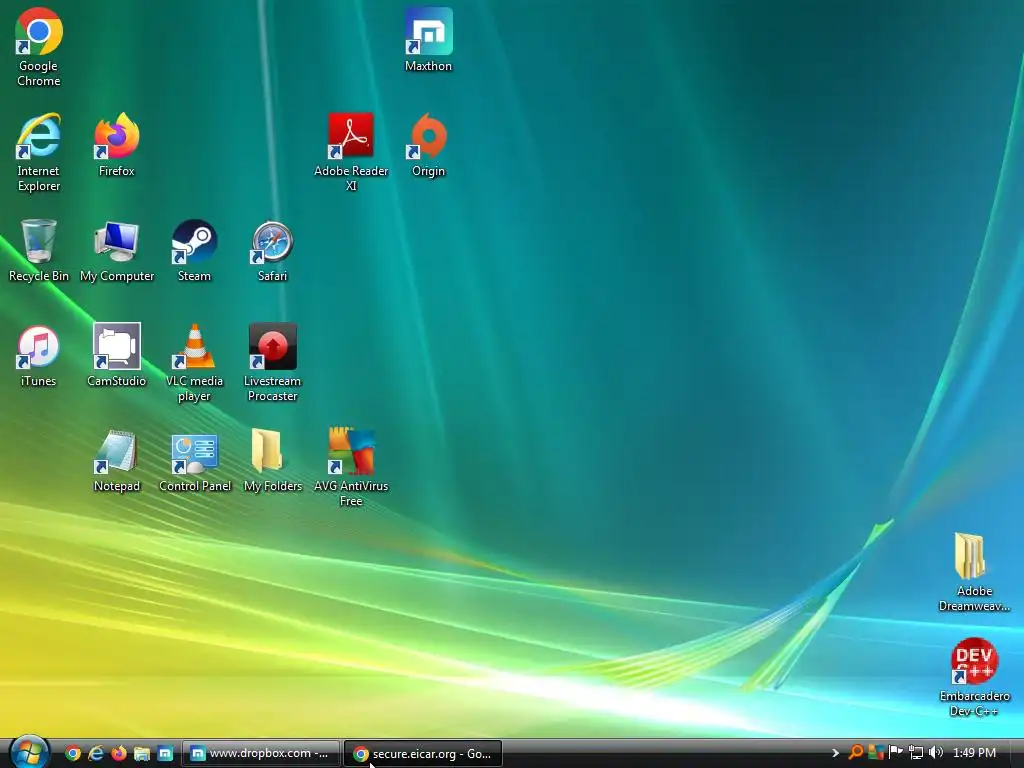Select the Internet Explorer desktop icon
The image size is (1024, 768).
tap(39, 152)
